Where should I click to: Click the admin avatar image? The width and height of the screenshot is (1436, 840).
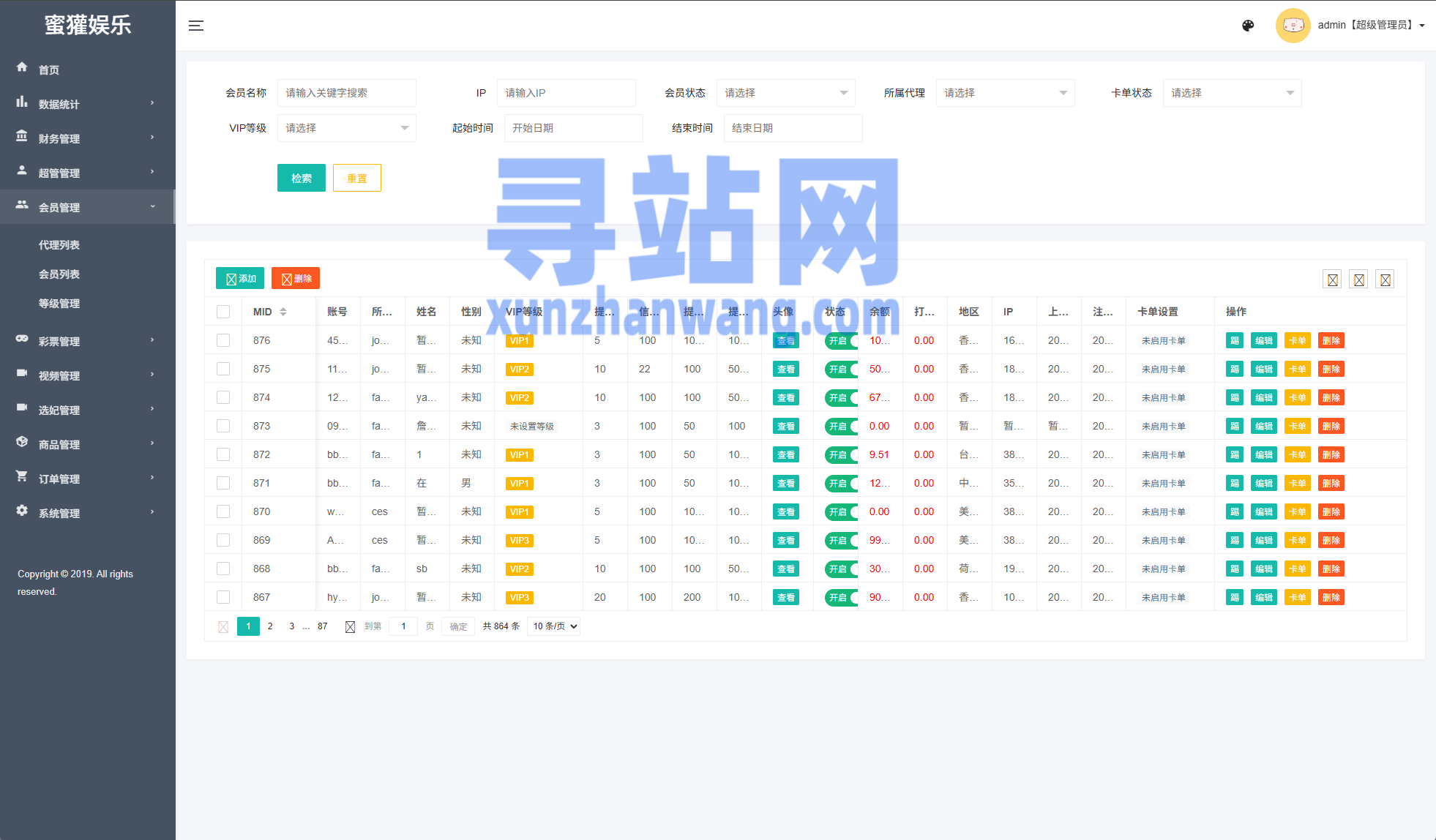coord(1293,26)
